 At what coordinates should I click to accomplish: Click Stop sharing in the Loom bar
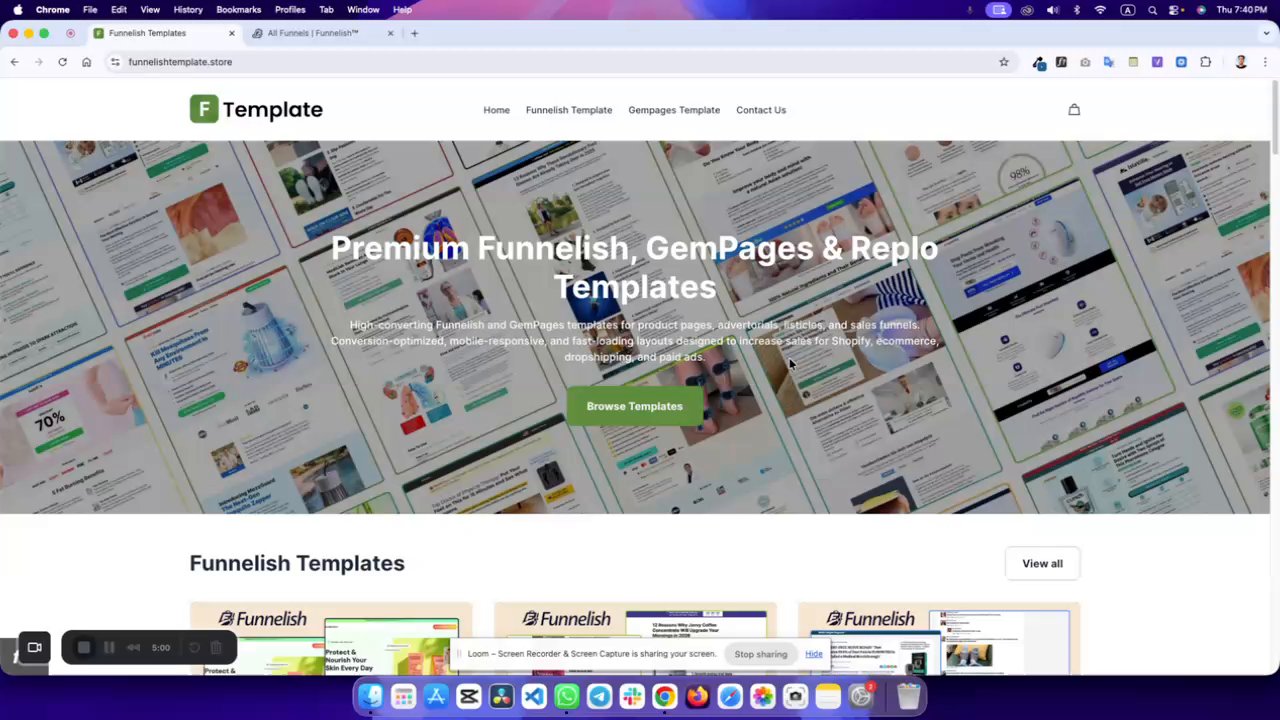pos(761,654)
